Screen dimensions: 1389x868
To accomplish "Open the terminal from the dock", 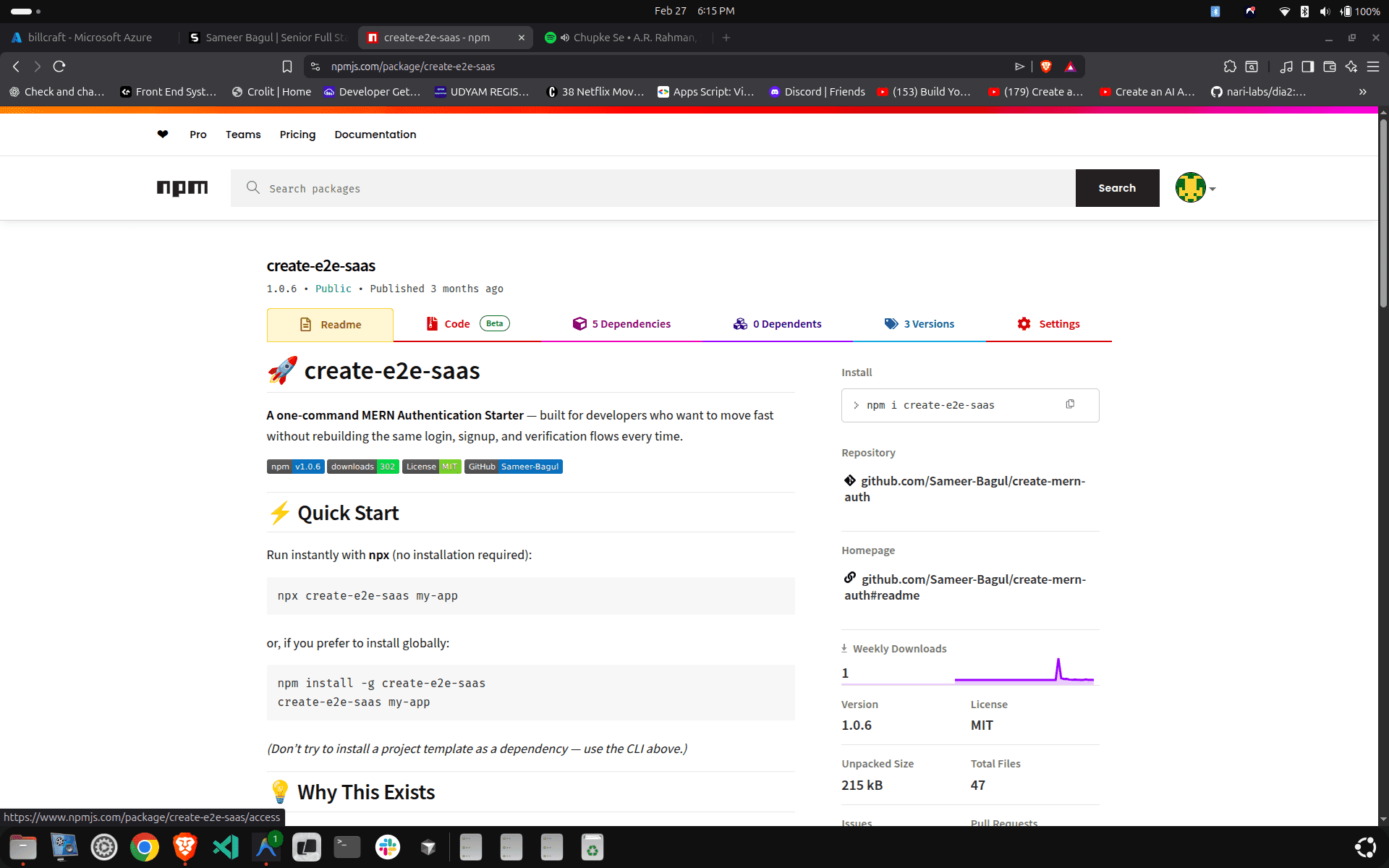I will pos(347,847).
